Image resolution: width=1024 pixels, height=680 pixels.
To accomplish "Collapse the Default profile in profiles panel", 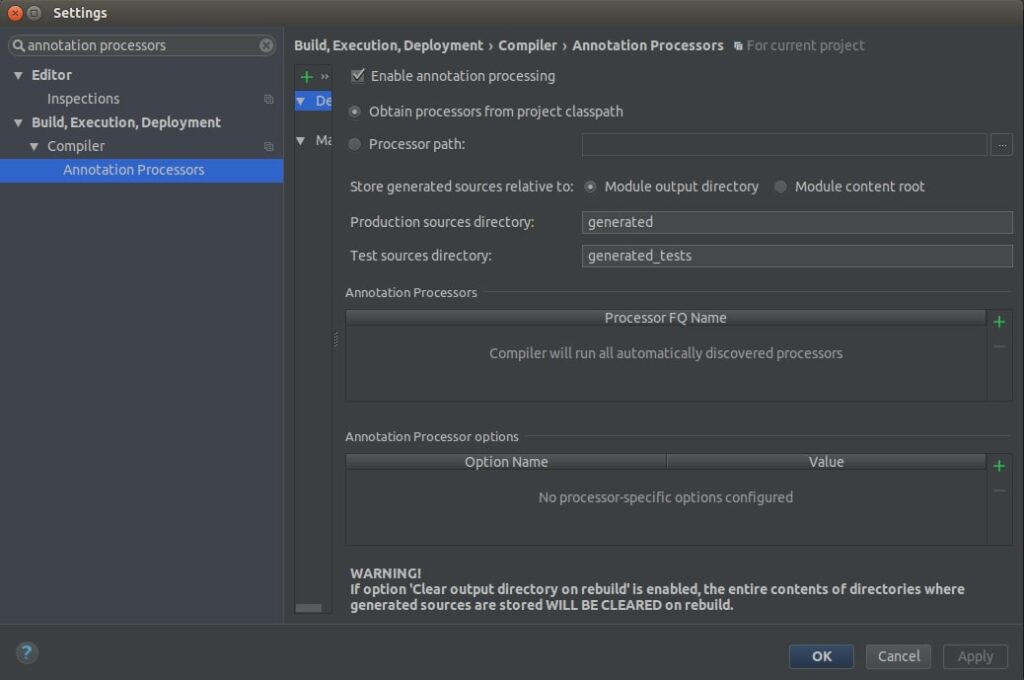I will (301, 100).
